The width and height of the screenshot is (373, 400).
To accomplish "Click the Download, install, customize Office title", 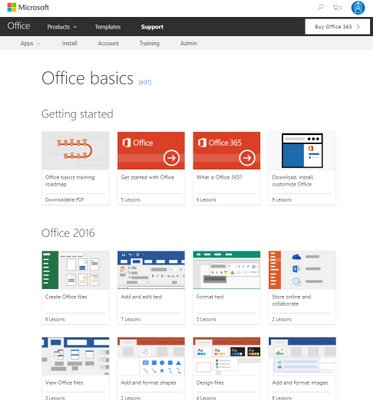I will 292,181.
